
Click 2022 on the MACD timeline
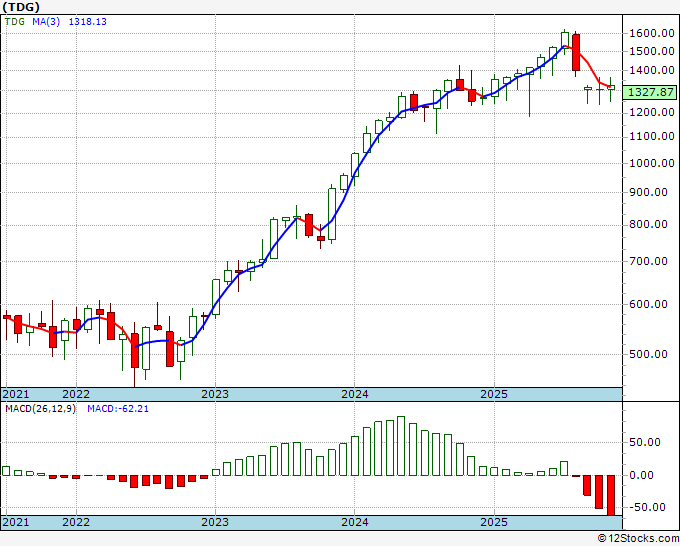point(76,522)
